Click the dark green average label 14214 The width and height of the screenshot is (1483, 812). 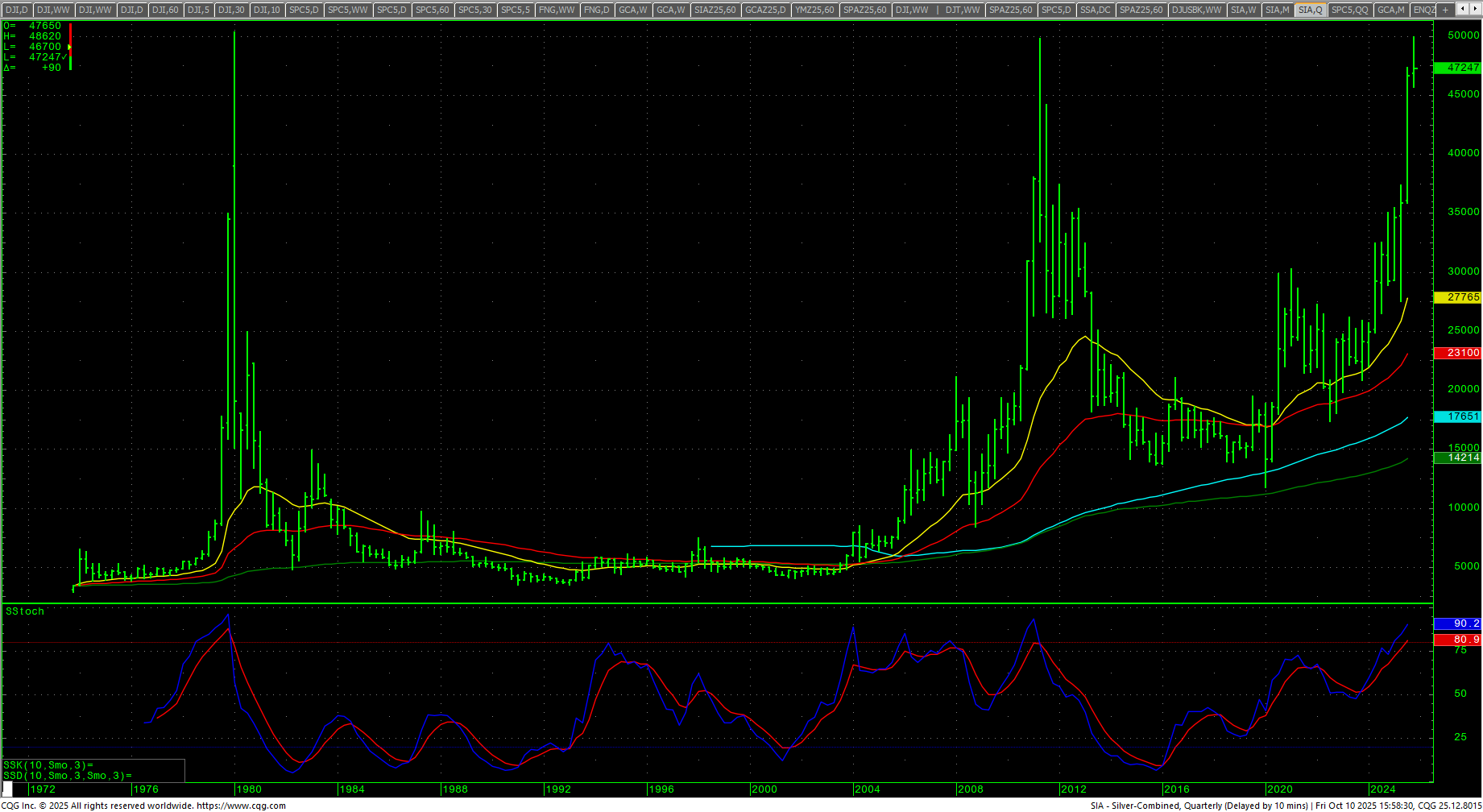tap(1458, 458)
